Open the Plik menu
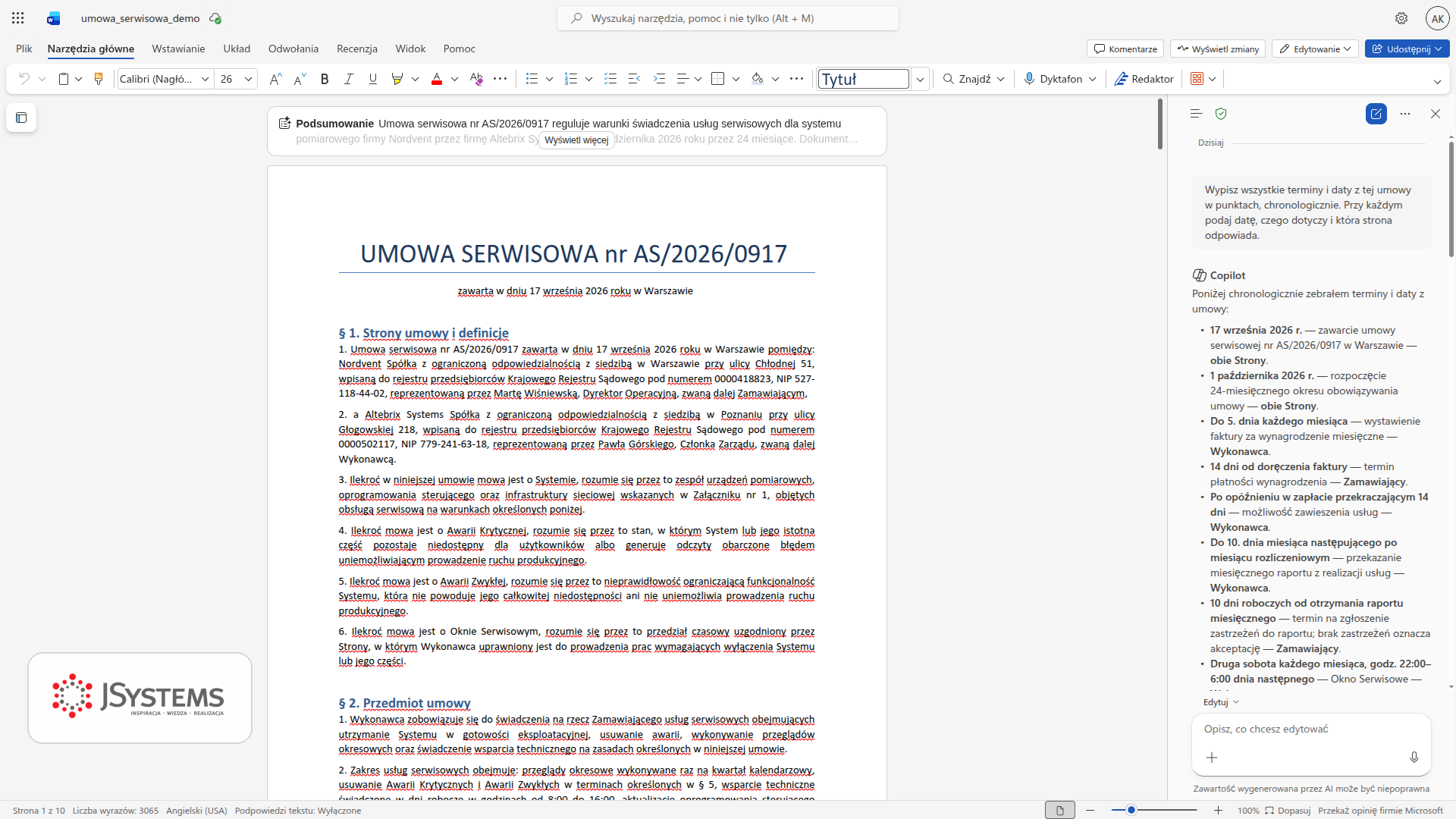Viewport: 1456px width, 819px height. click(24, 49)
